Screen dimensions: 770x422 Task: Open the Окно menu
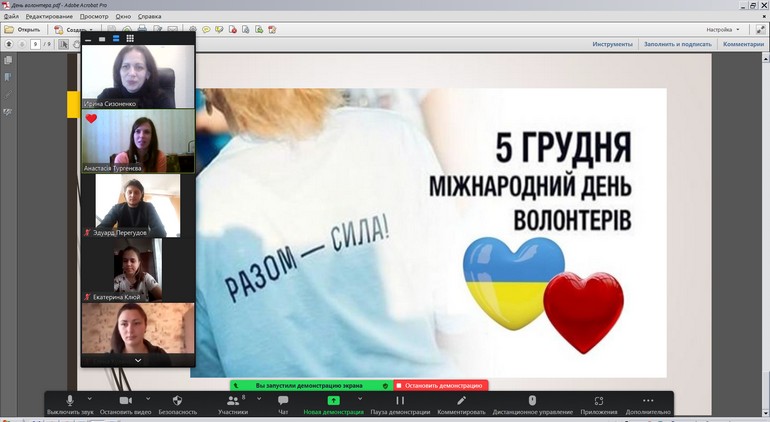(x=123, y=16)
